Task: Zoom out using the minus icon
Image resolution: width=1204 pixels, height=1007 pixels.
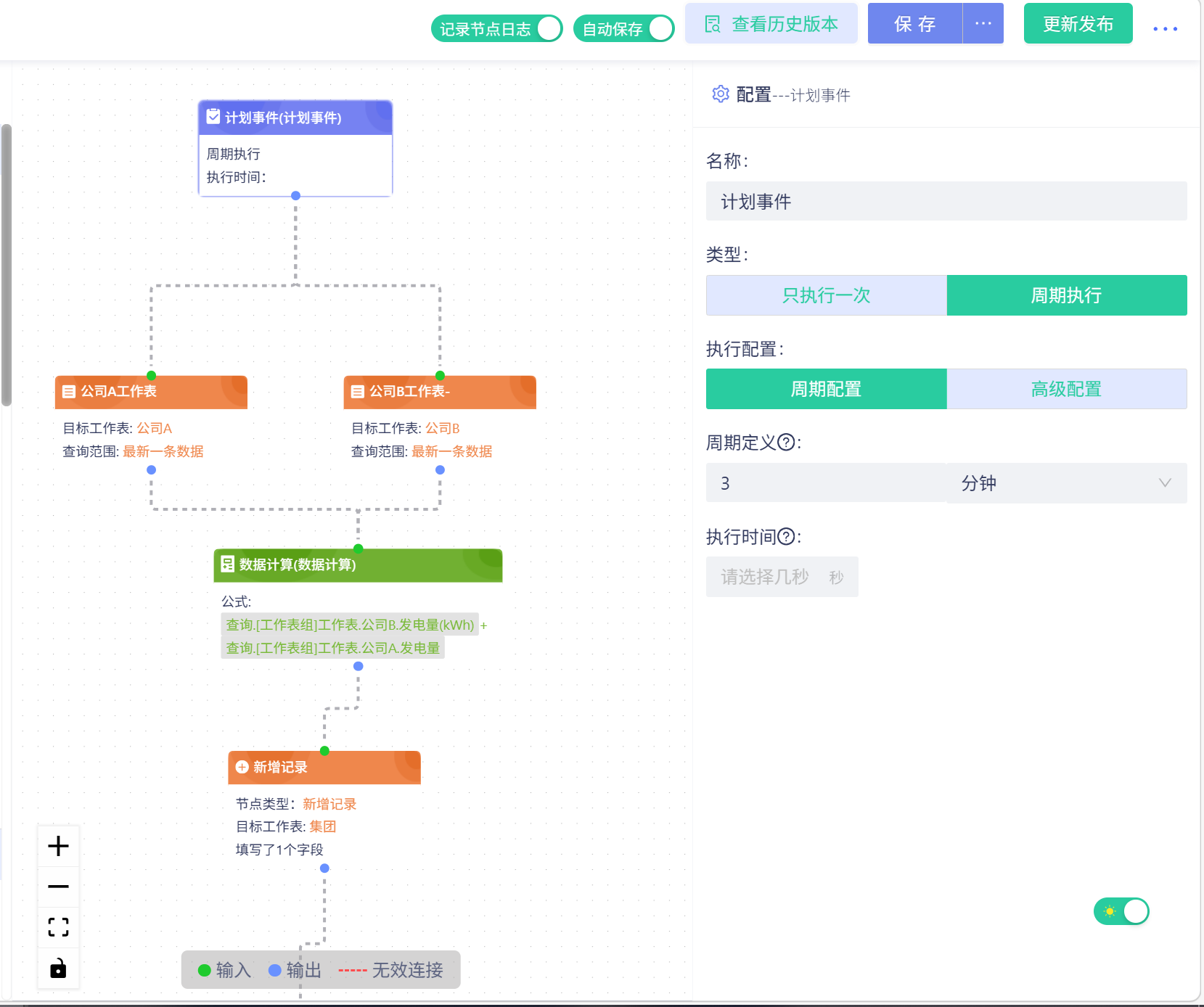Action: coord(58,886)
